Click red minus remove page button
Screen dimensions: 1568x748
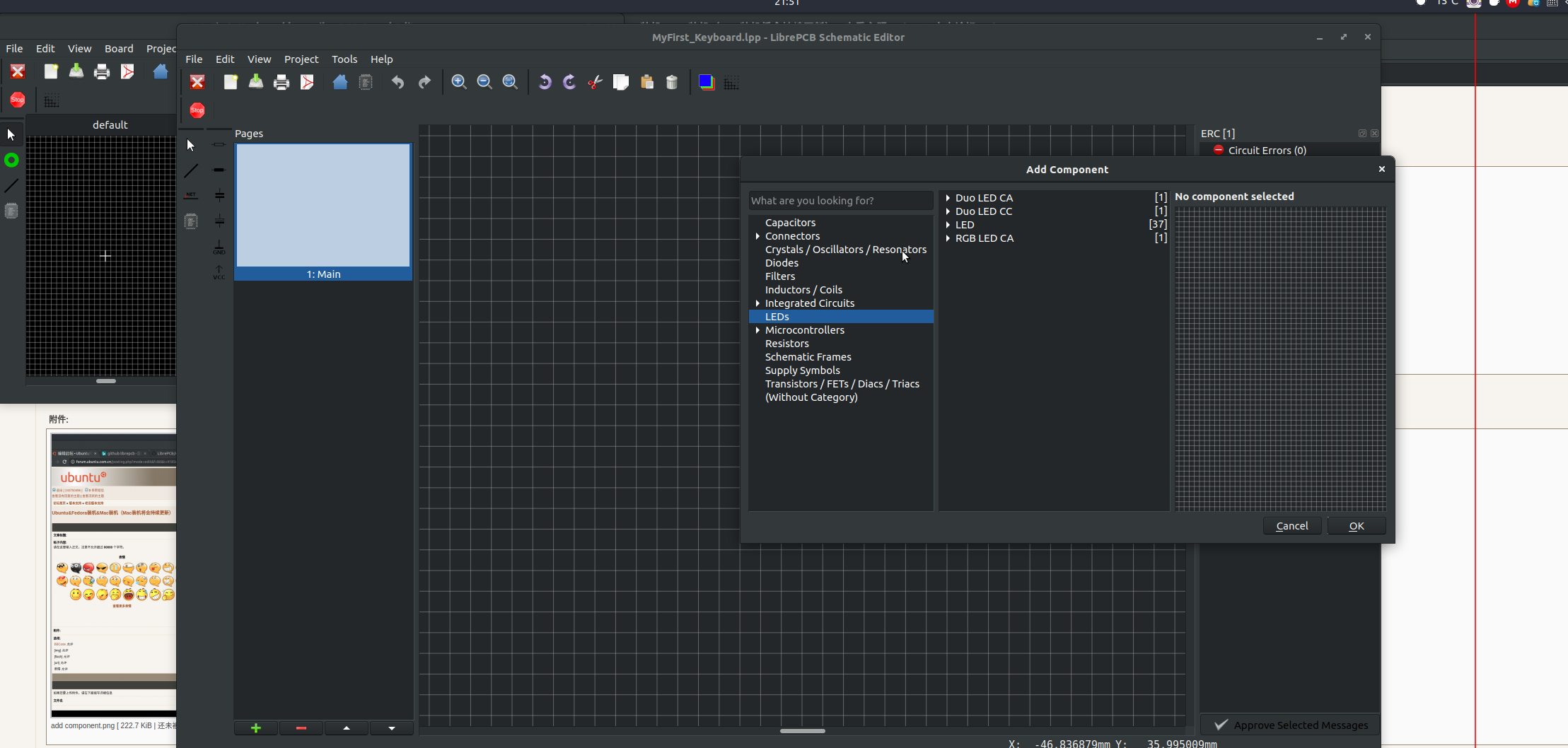coord(301,728)
